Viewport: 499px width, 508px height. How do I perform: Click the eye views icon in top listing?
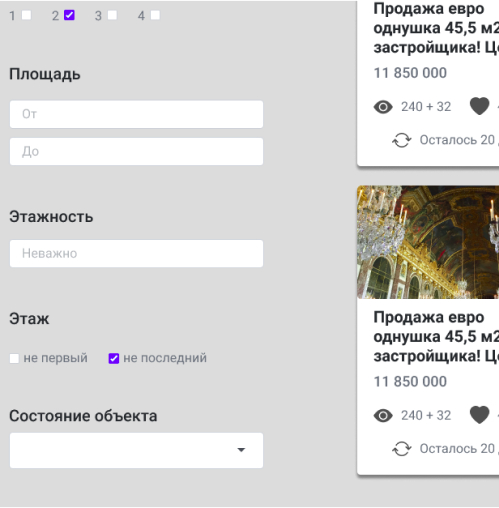[x=383, y=107]
